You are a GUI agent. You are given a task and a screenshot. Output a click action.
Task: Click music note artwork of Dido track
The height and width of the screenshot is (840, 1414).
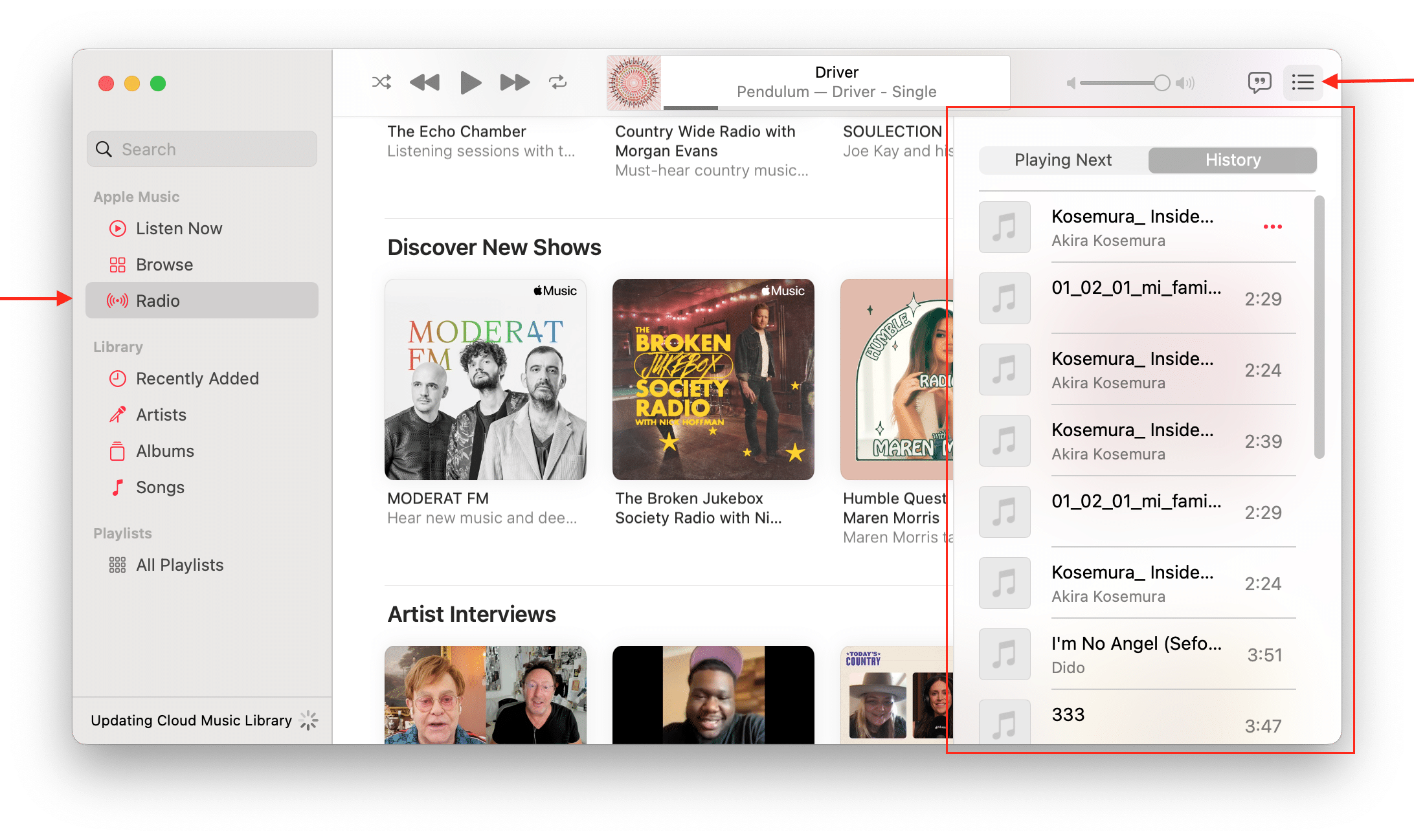[1004, 654]
